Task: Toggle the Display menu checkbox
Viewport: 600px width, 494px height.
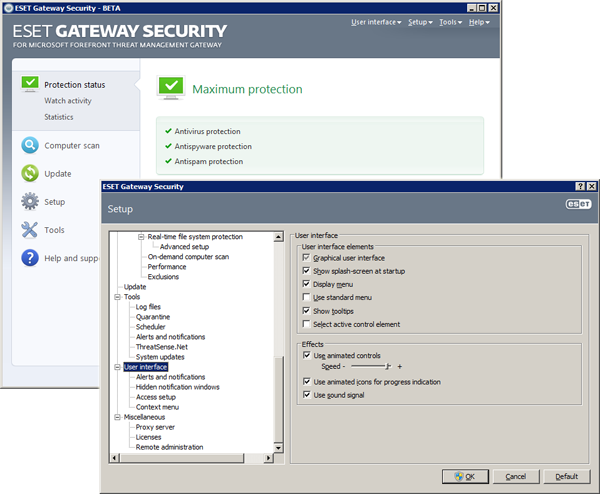Action: point(306,284)
